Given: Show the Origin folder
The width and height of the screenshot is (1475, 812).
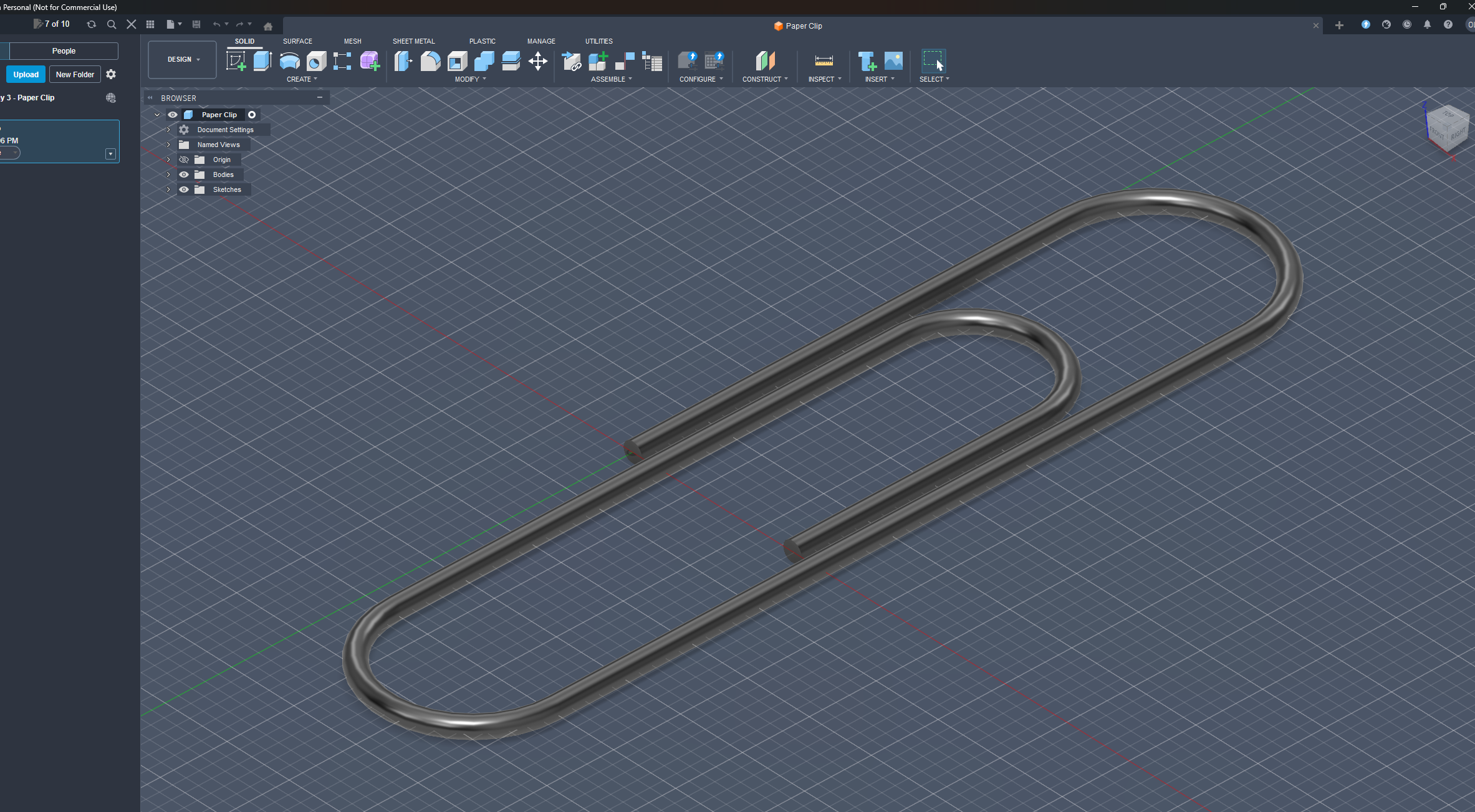Looking at the screenshot, I should pos(183,160).
